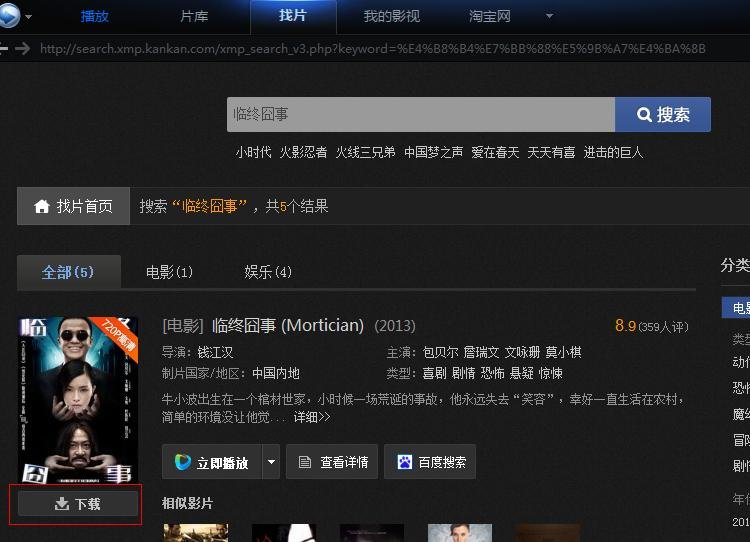750x542 pixels.
Task: Go forward with the arrow navigation icon
Action: click(22, 48)
